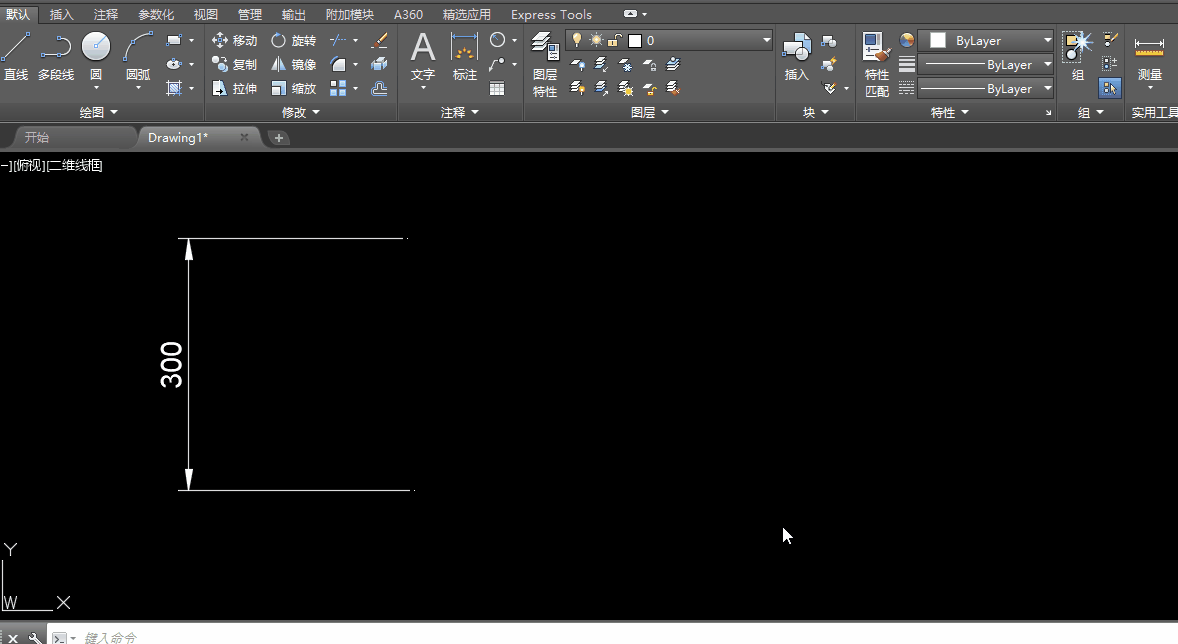Click the 测量 (Measure) utility button
This screenshot has width=1178, height=644.
click(x=1150, y=58)
